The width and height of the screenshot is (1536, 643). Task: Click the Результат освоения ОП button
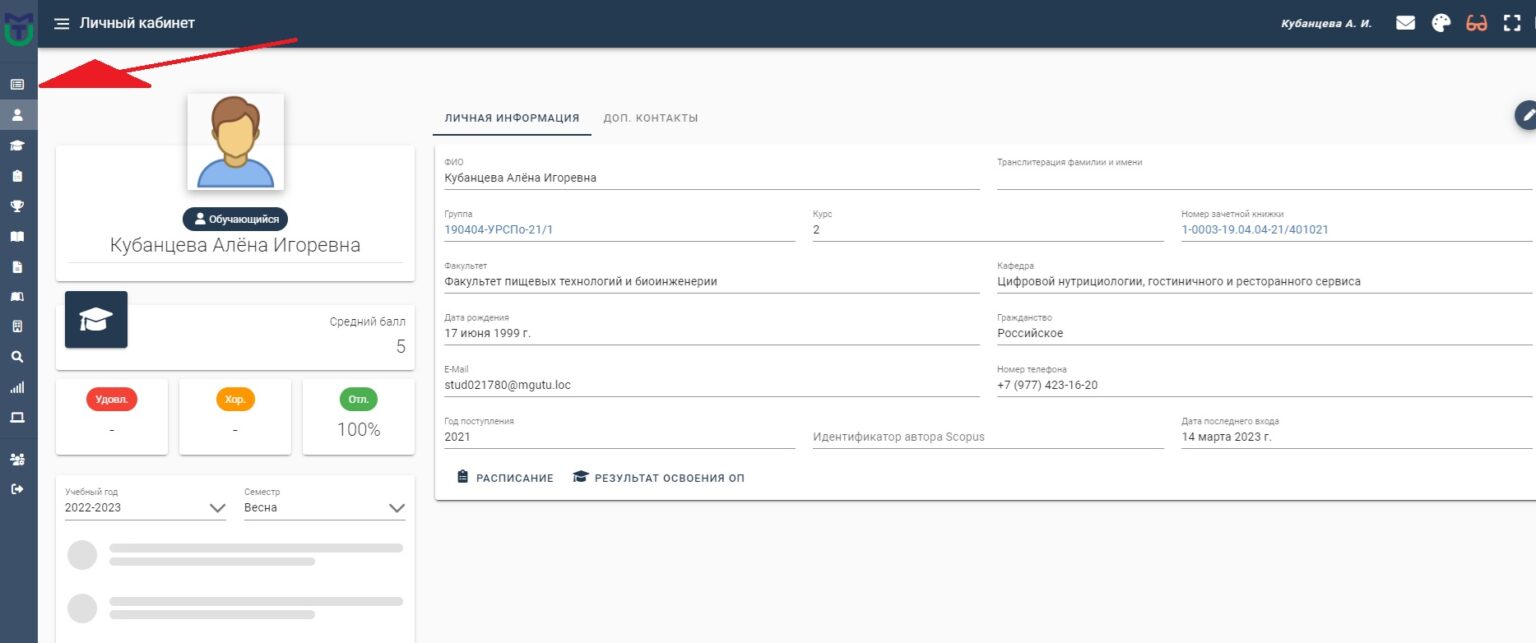(x=659, y=478)
